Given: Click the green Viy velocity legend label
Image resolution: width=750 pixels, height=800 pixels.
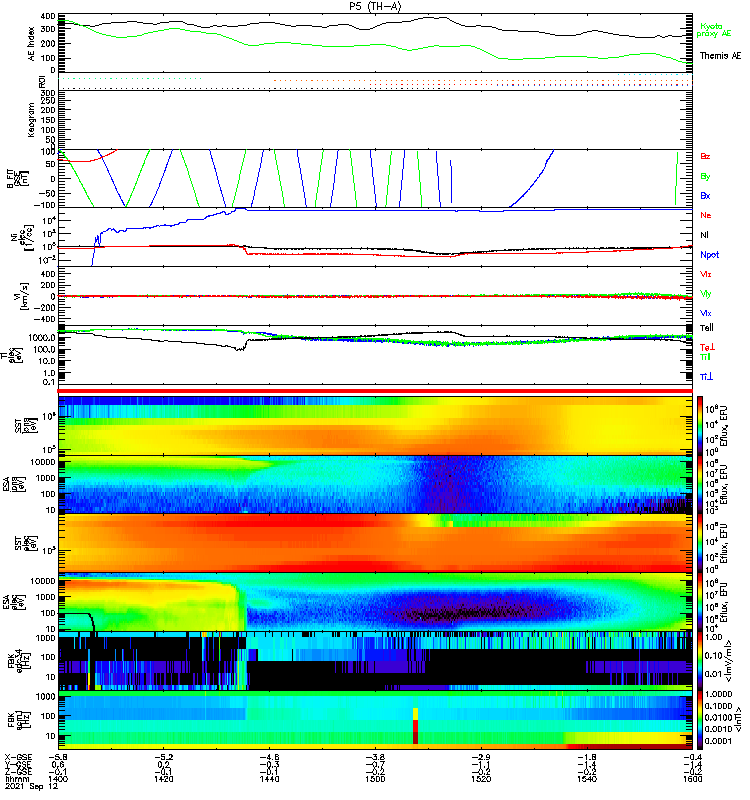Looking at the screenshot, I should tap(706, 294).
